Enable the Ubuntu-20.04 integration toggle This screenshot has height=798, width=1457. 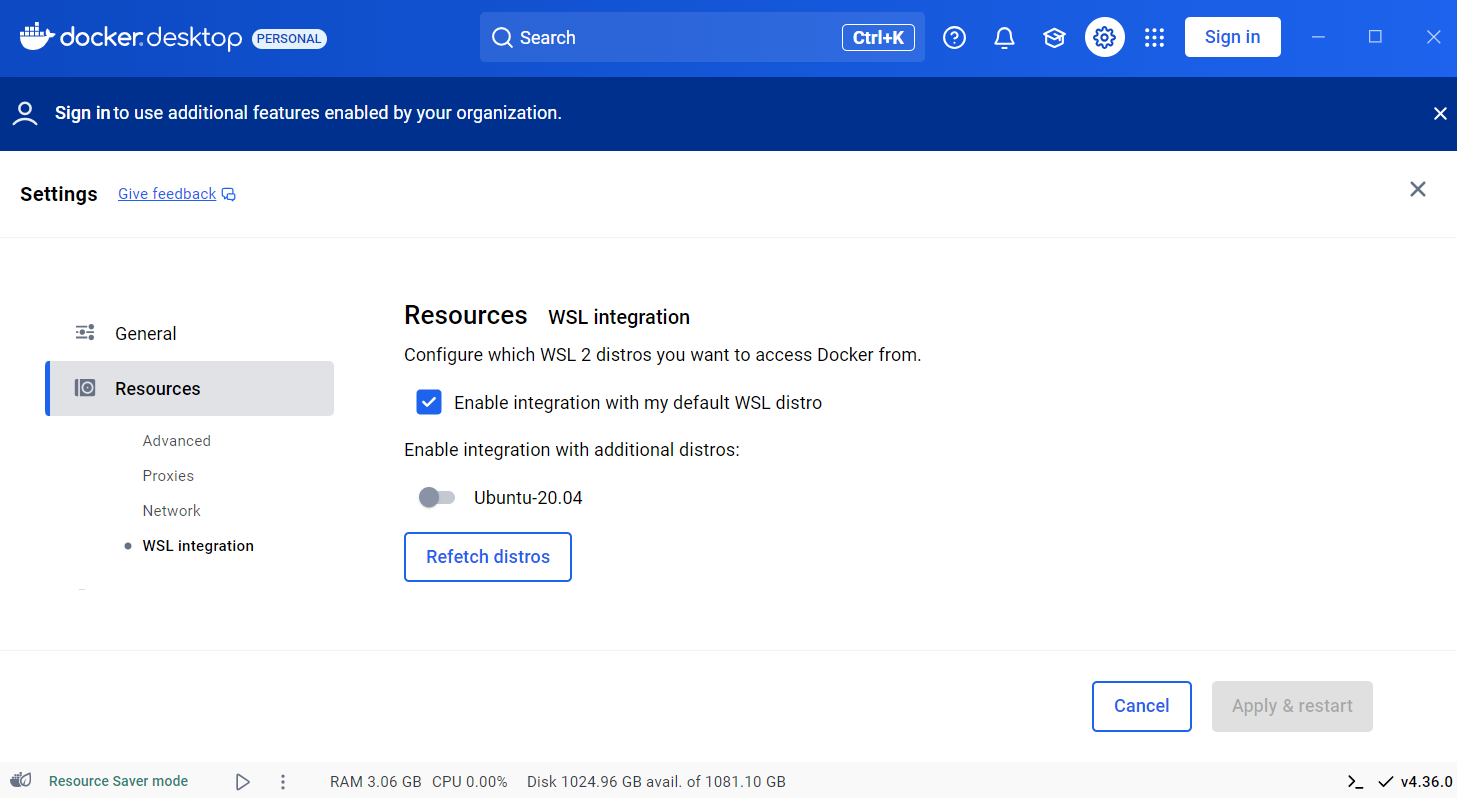coord(437,497)
